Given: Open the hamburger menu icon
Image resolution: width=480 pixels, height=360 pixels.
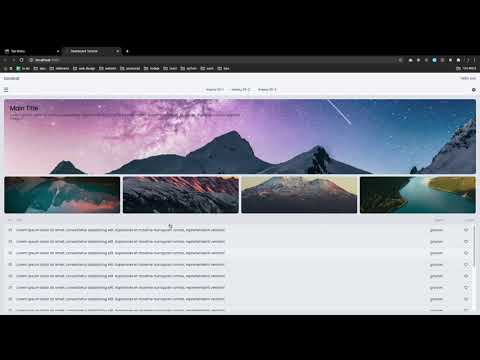Looking at the screenshot, I should click(x=6, y=90).
